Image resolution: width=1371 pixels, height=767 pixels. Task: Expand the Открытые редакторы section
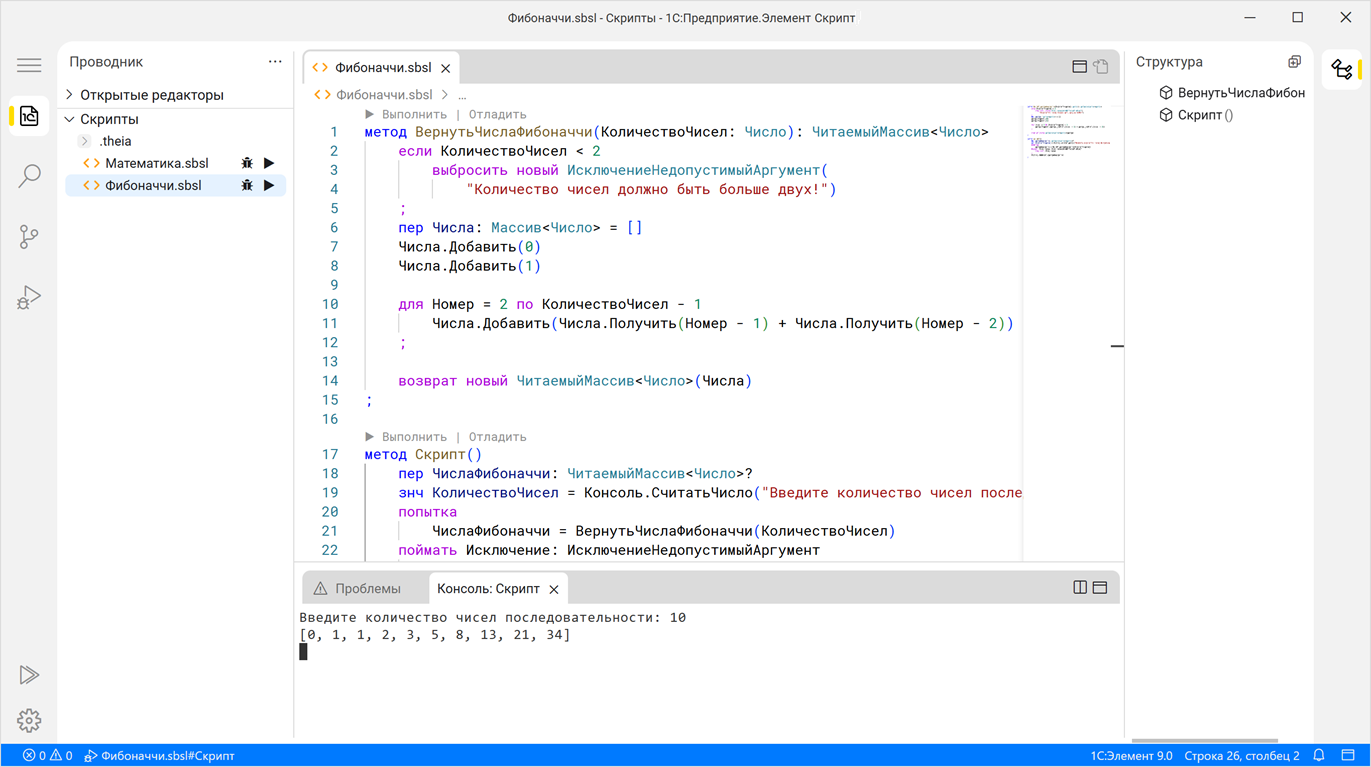(x=151, y=95)
